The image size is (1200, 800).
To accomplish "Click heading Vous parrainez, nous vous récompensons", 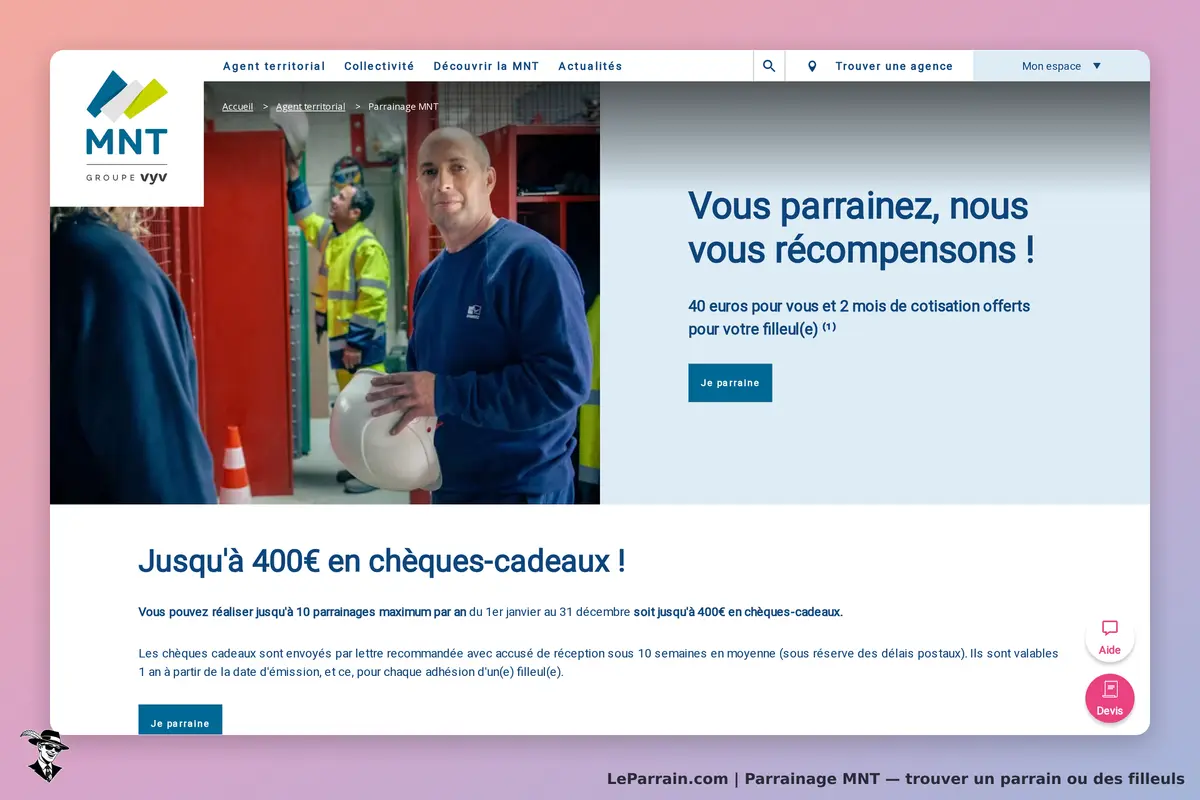I will point(861,228).
